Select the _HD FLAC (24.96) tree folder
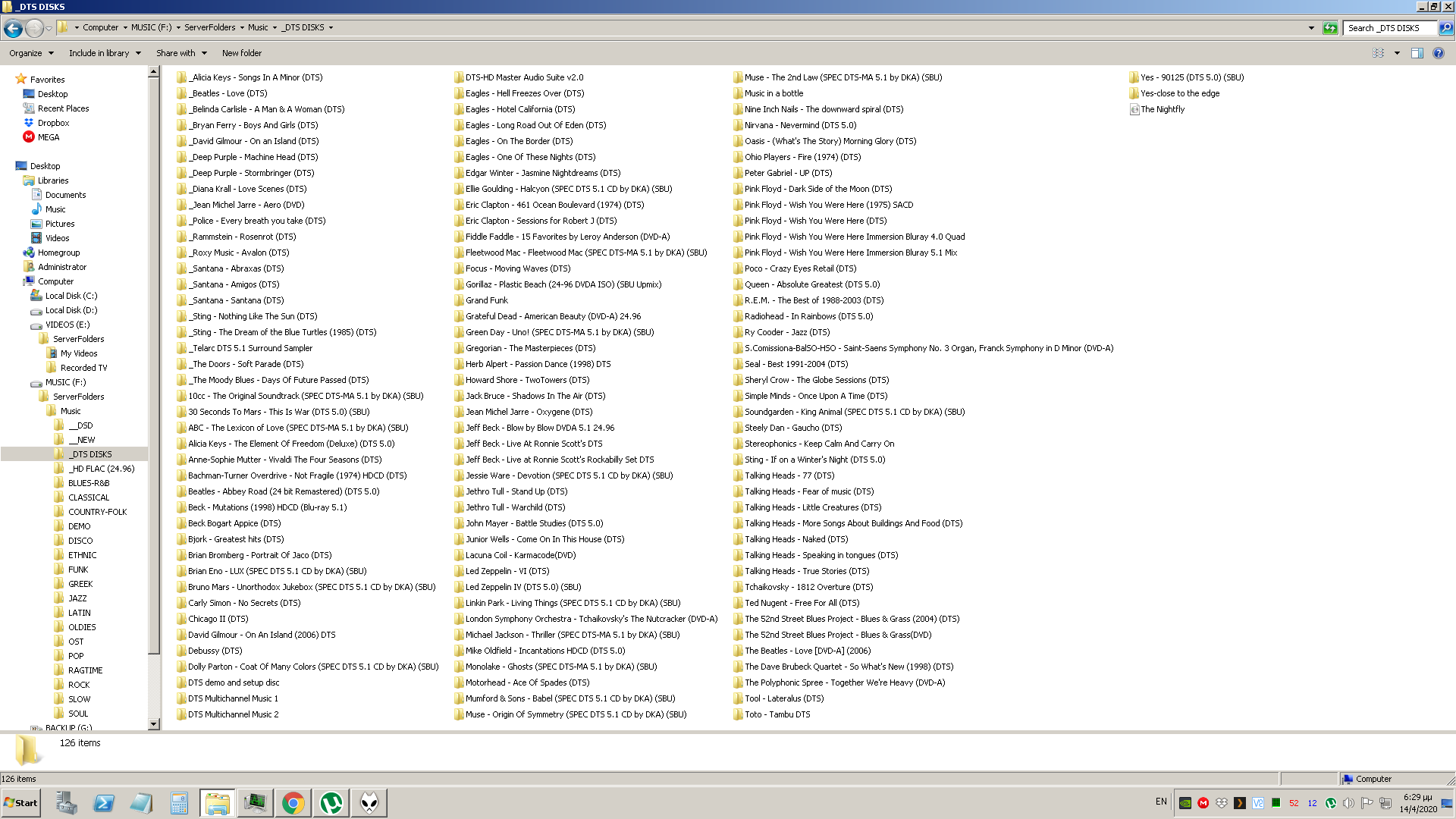The width and height of the screenshot is (1456, 819). click(x=101, y=469)
